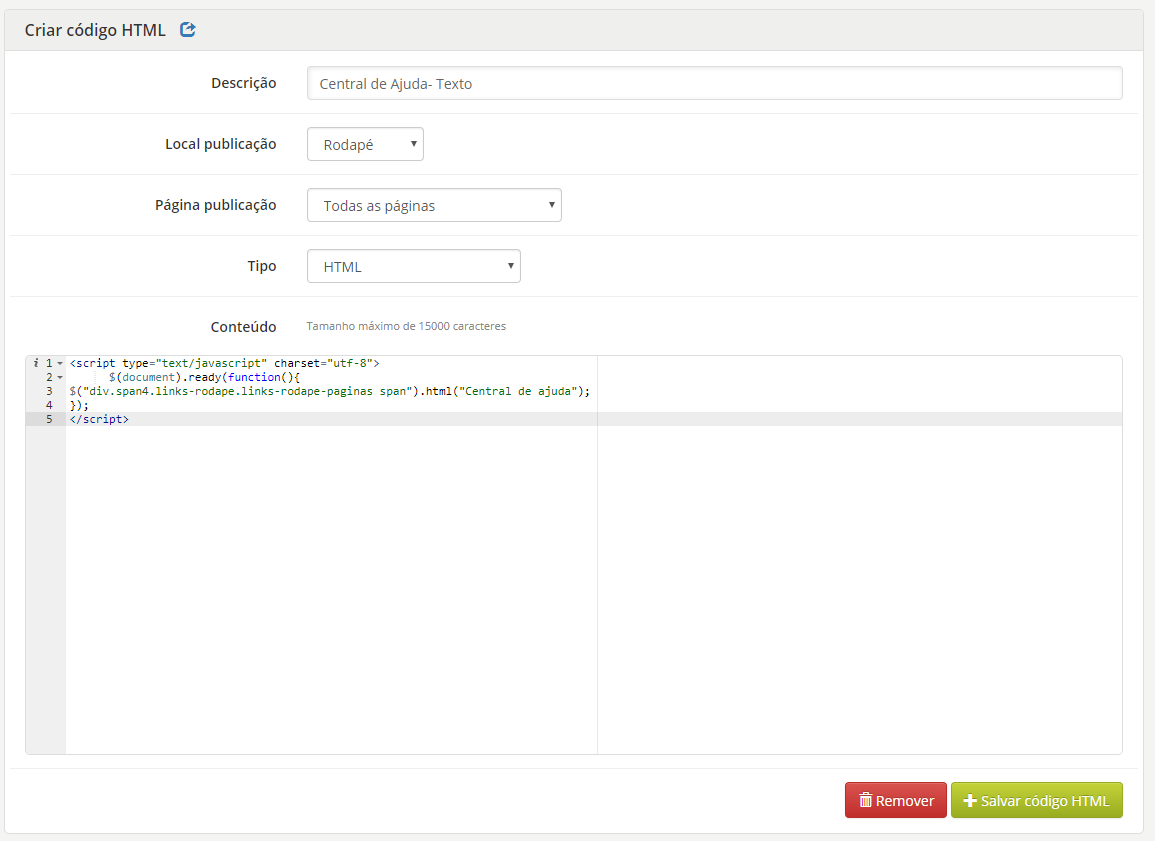Click the opening <script> tag on line 1

click(x=225, y=363)
